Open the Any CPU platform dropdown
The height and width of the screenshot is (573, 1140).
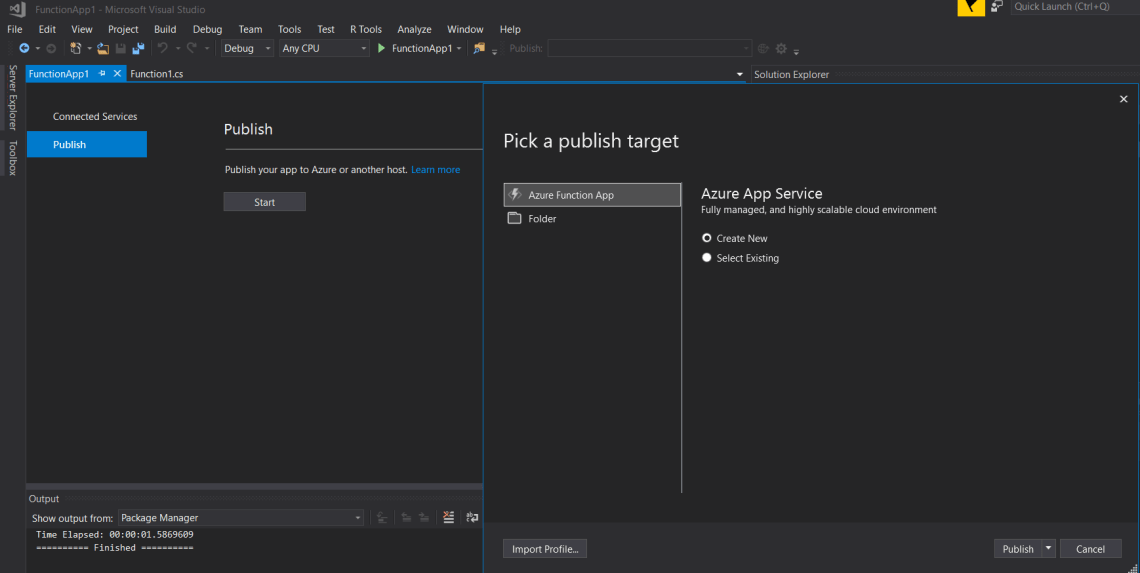pyautogui.click(x=324, y=48)
